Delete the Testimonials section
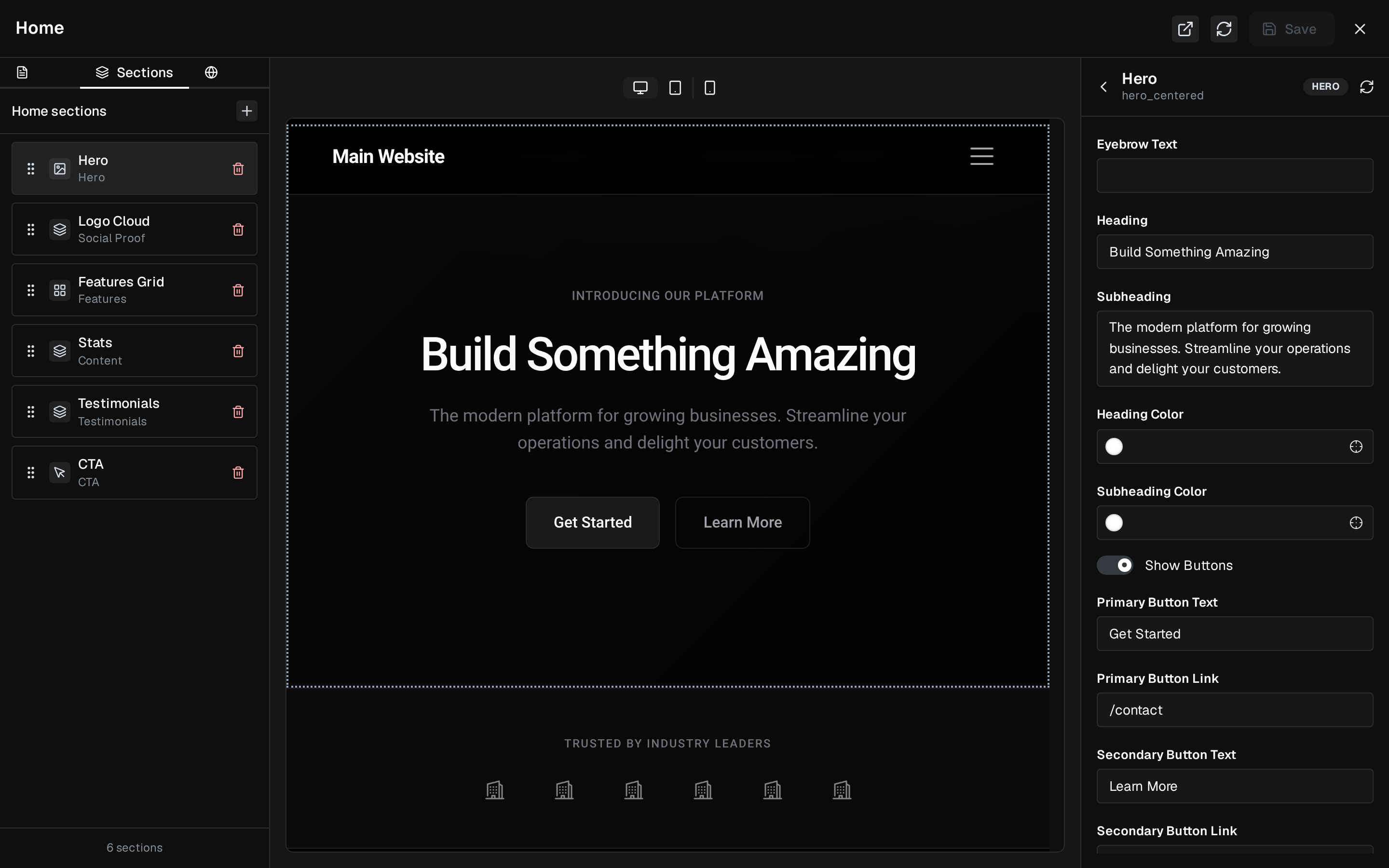Image resolution: width=1389 pixels, height=868 pixels. 238,412
